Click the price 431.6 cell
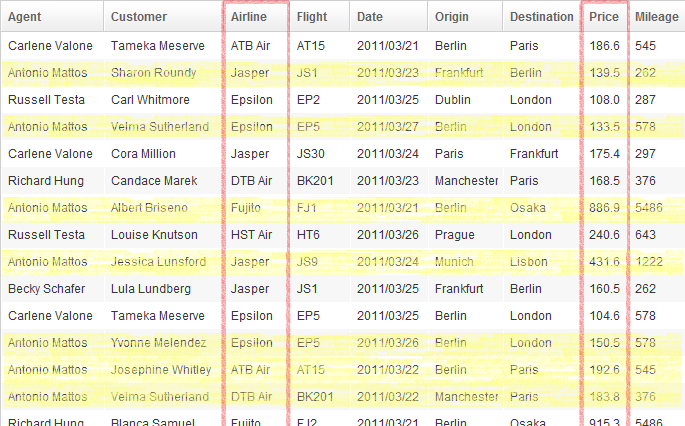The image size is (685, 426). point(605,262)
